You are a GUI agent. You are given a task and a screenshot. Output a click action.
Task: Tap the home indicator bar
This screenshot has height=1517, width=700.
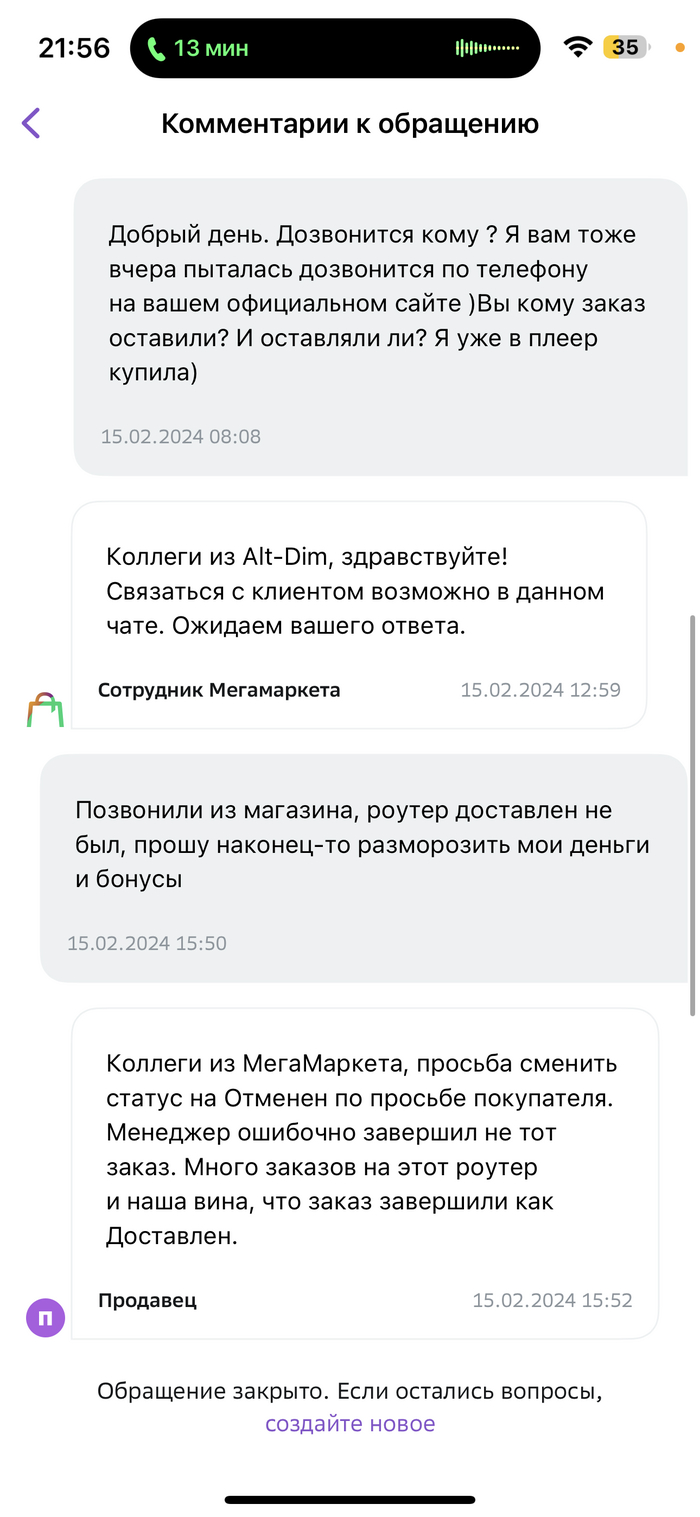tap(350, 1499)
